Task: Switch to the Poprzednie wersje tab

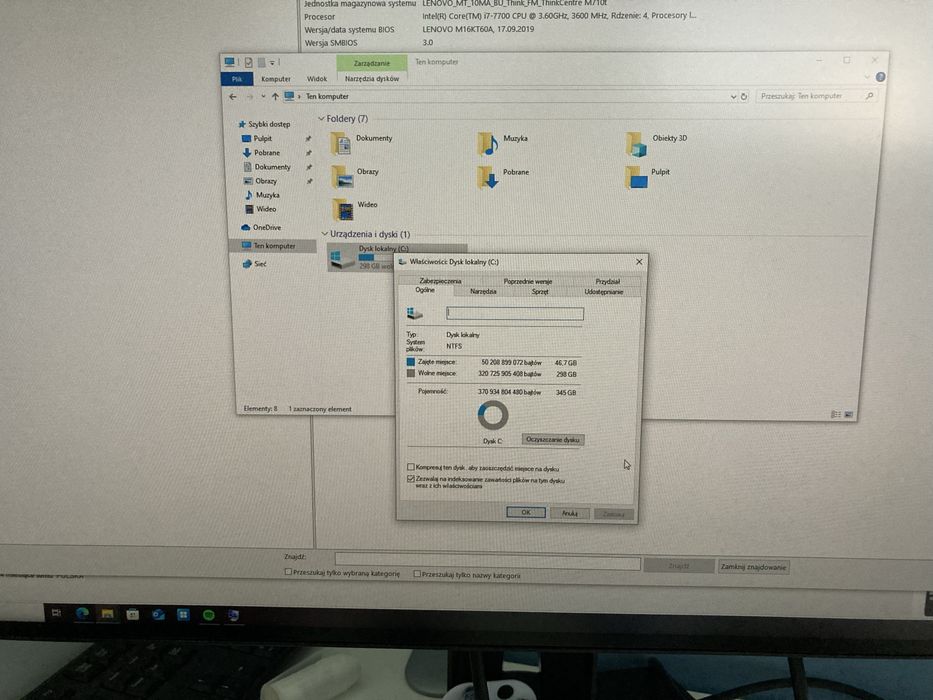Action: [528, 282]
